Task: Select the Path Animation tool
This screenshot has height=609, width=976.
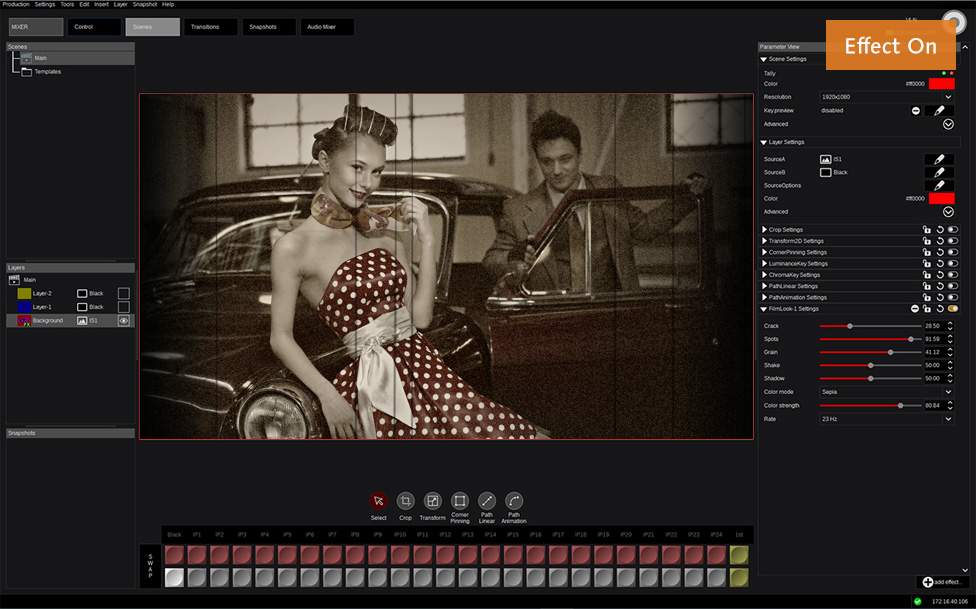Action: (x=513, y=501)
